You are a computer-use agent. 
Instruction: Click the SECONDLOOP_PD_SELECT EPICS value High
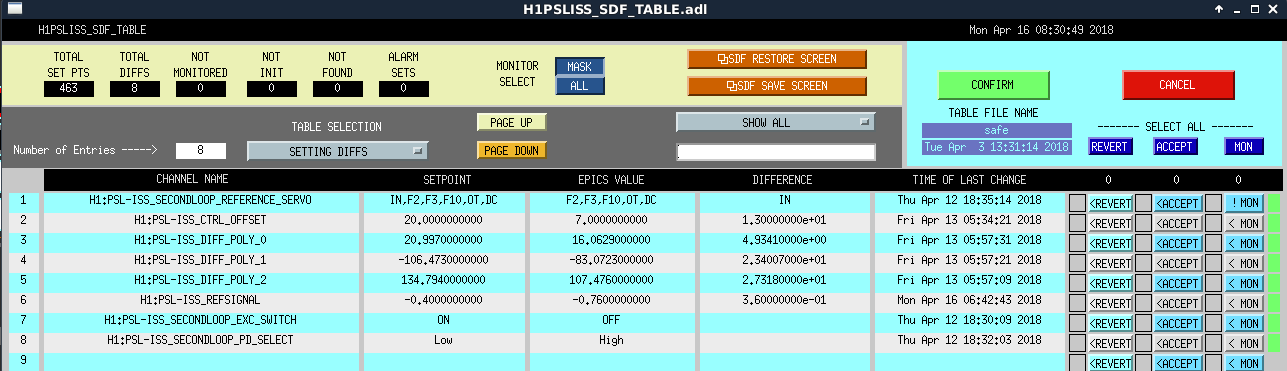611,340
